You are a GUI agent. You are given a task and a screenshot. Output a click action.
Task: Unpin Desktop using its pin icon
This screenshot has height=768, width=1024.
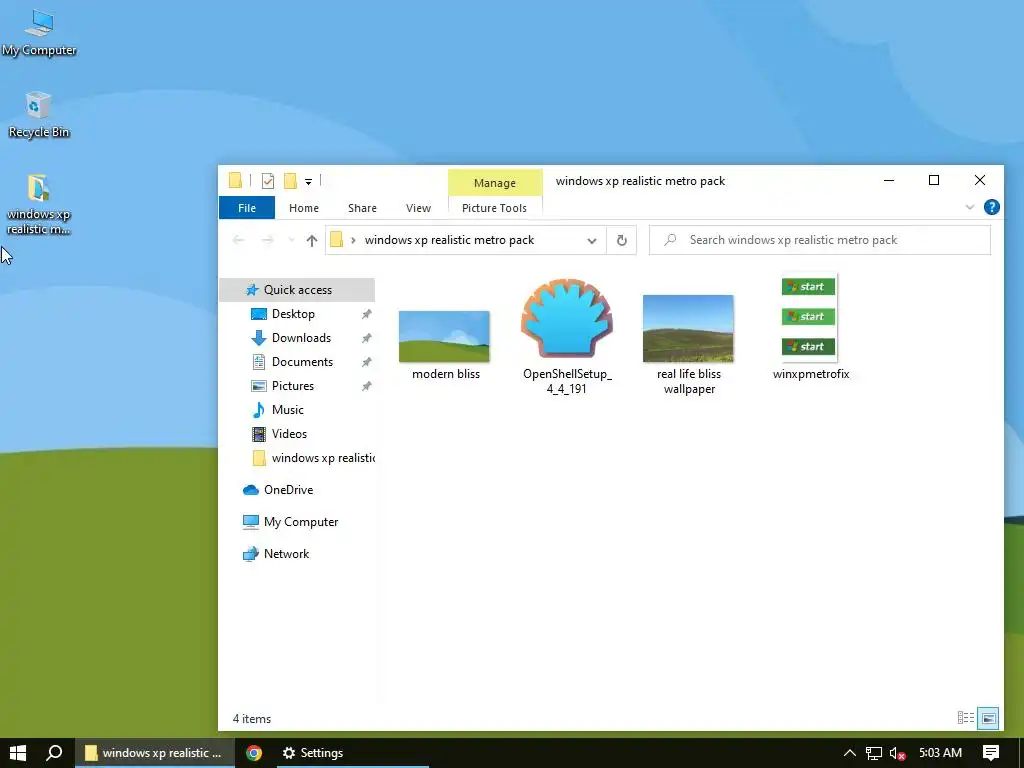click(x=366, y=315)
